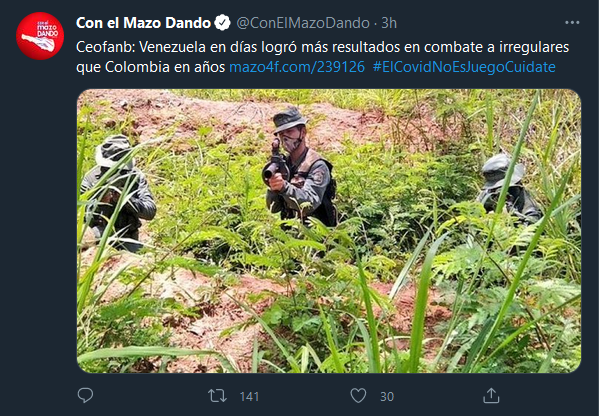
Task: Click the Con el Mazo Dando profile avatar
Action: click(40, 36)
